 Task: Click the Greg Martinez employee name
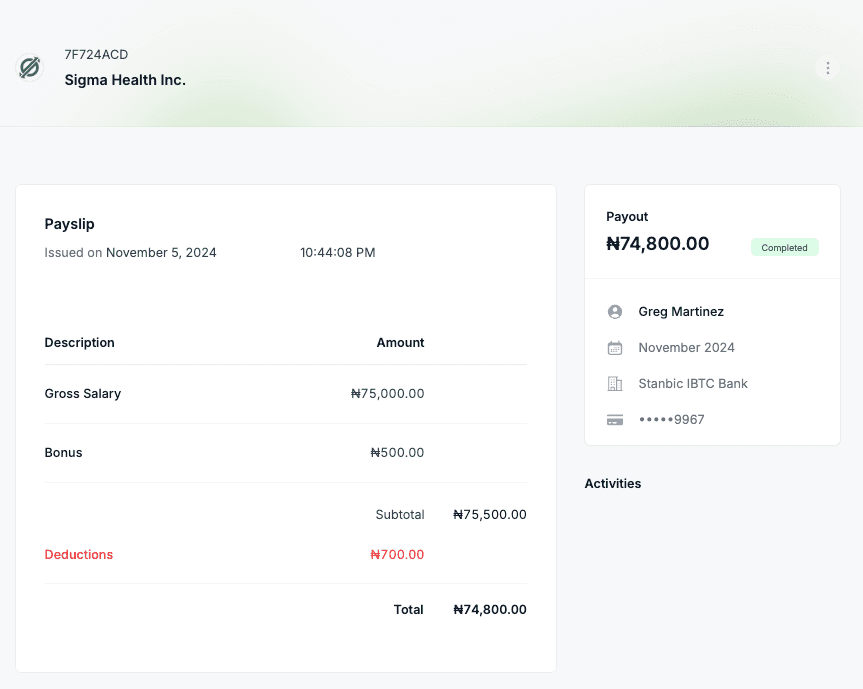pyautogui.click(x=681, y=312)
